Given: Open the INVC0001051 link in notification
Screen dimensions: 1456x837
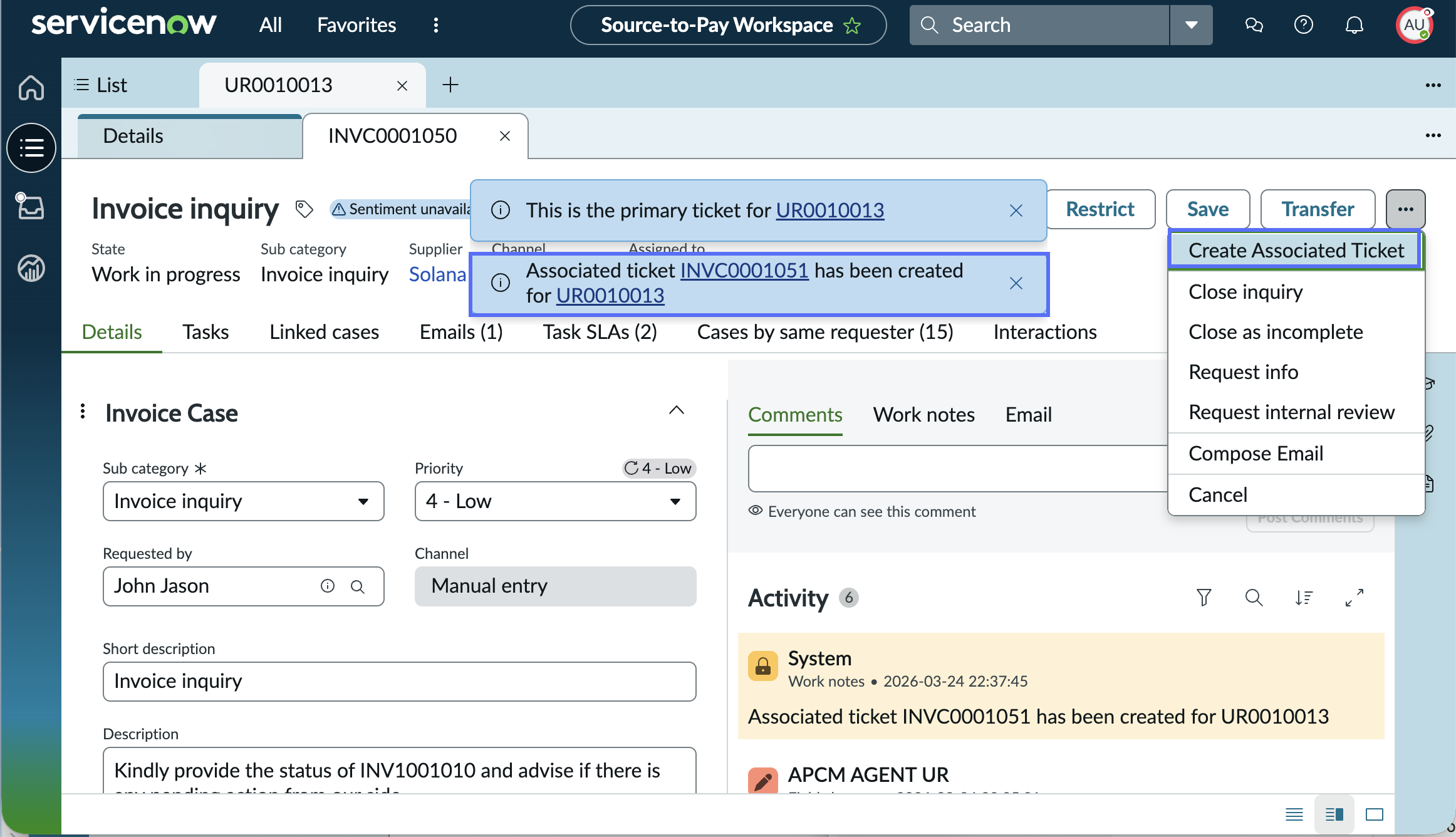Looking at the screenshot, I should [744, 271].
